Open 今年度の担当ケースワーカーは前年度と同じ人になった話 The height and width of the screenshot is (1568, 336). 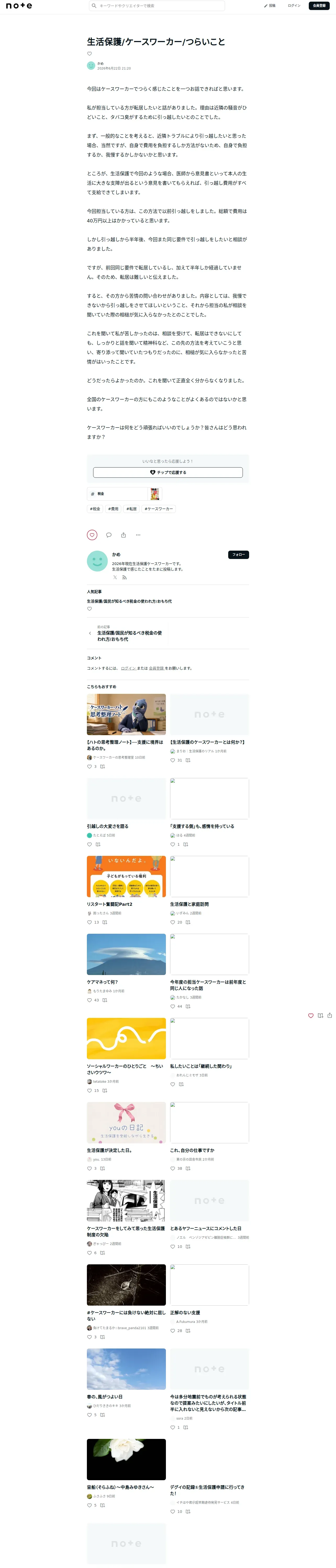coord(208,985)
